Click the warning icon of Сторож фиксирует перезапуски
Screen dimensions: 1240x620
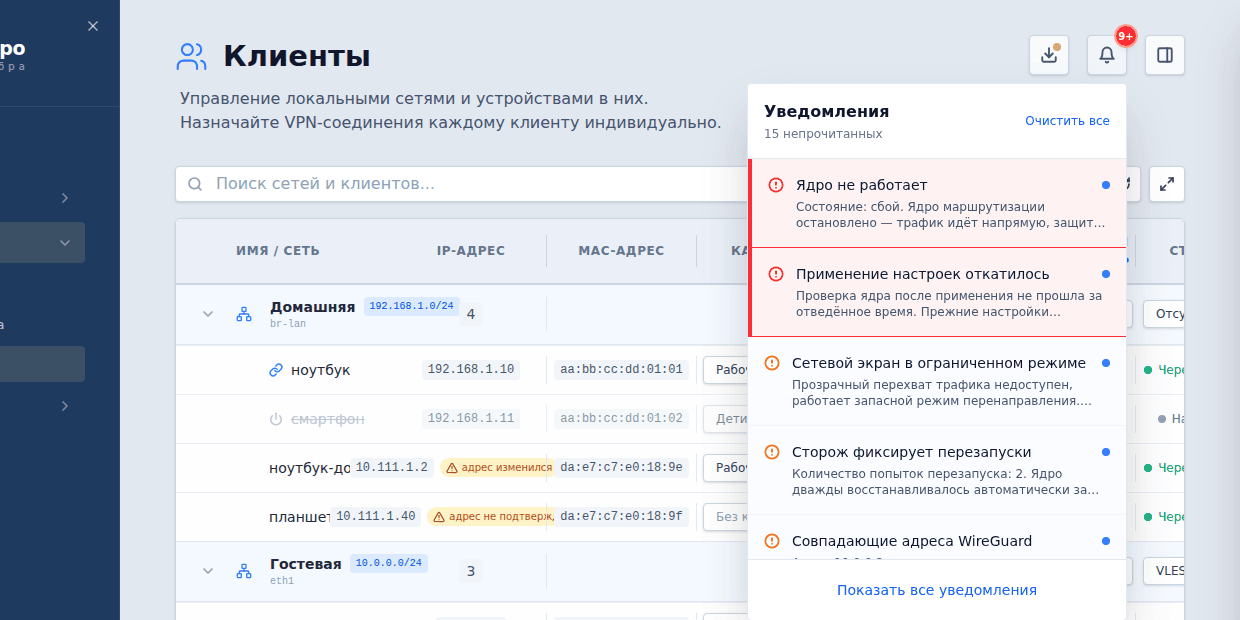click(772, 452)
